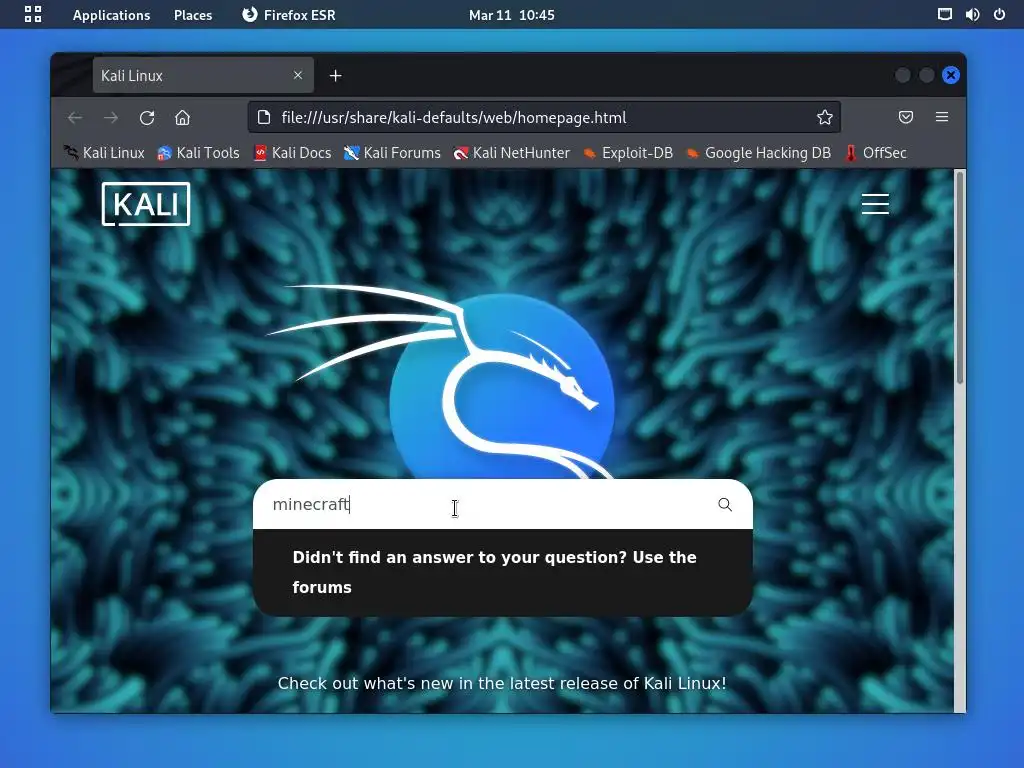Open the clock showing Mar 11 10:45

click(x=511, y=15)
